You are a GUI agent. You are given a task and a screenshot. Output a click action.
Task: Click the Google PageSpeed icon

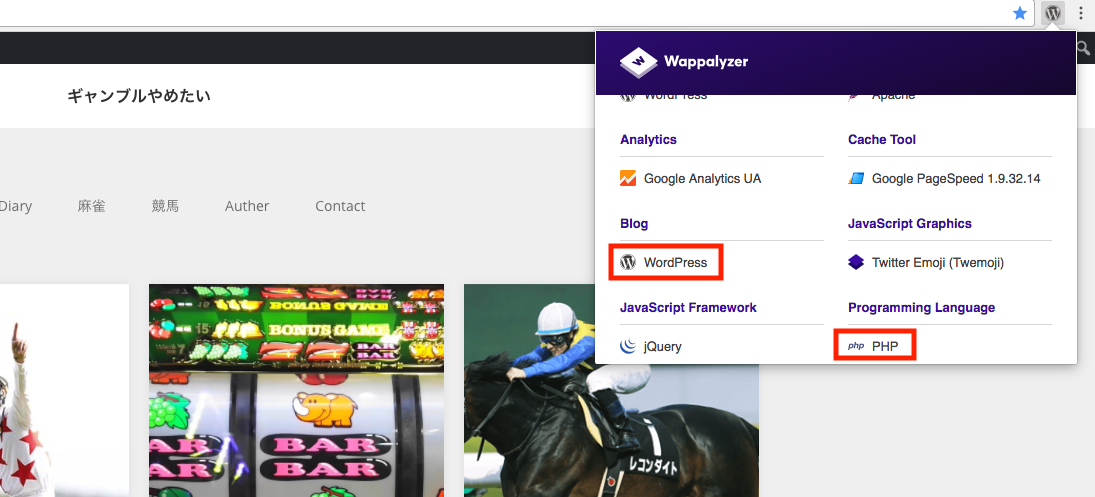click(x=856, y=179)
